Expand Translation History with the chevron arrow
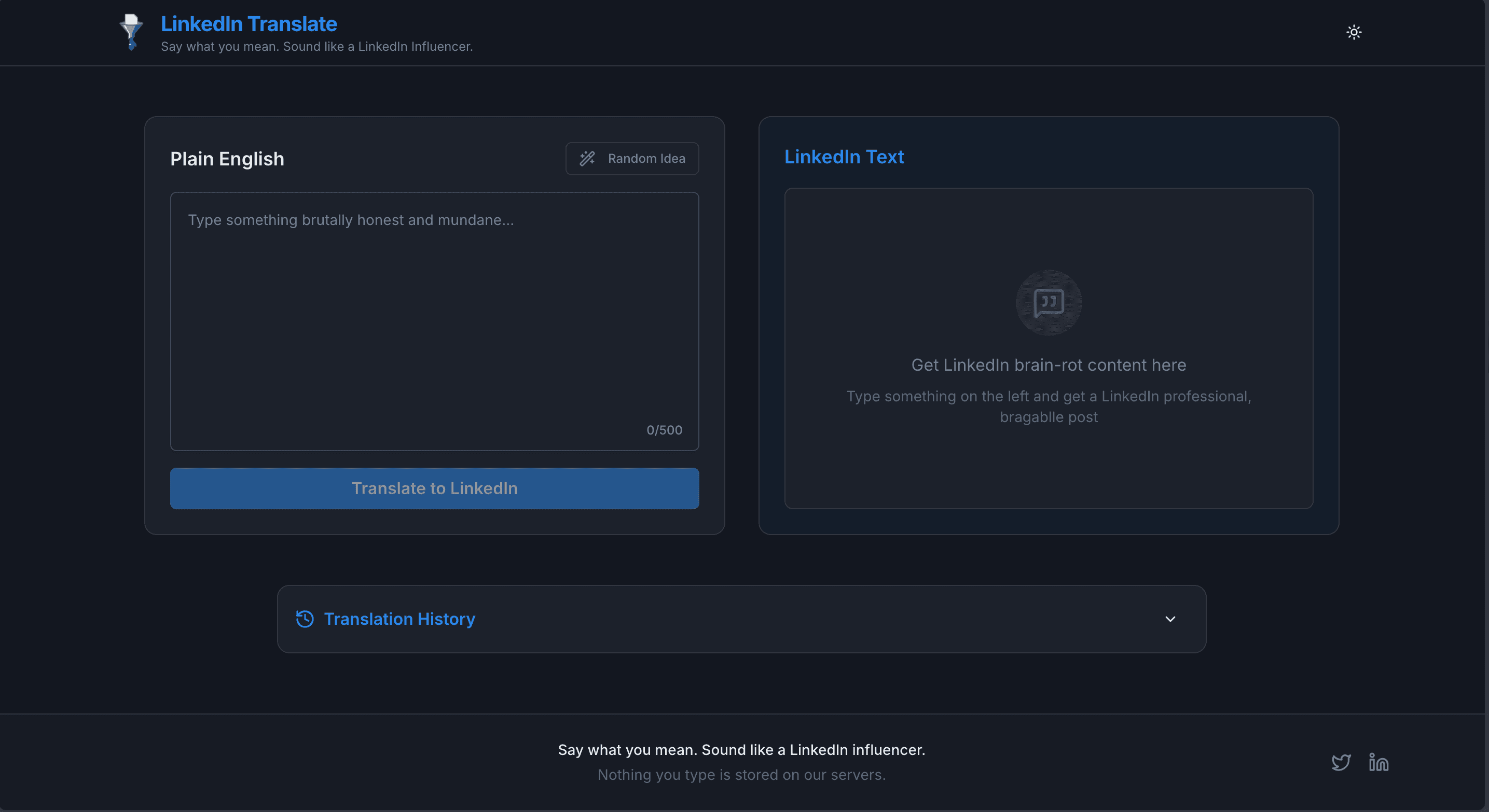Screen dimensions: 1489x812 pyautogui.click(x=1169, y=619)
